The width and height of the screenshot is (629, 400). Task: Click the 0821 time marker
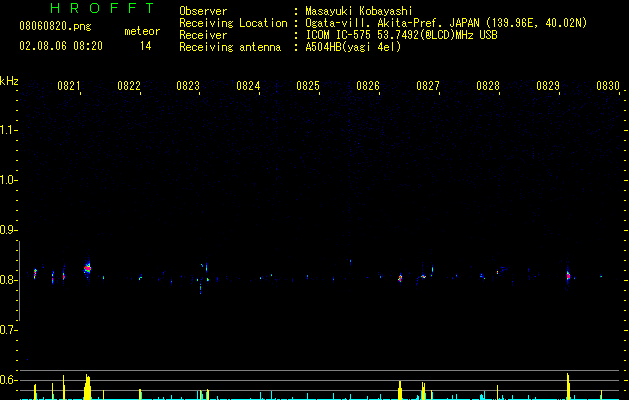[69, 86]
